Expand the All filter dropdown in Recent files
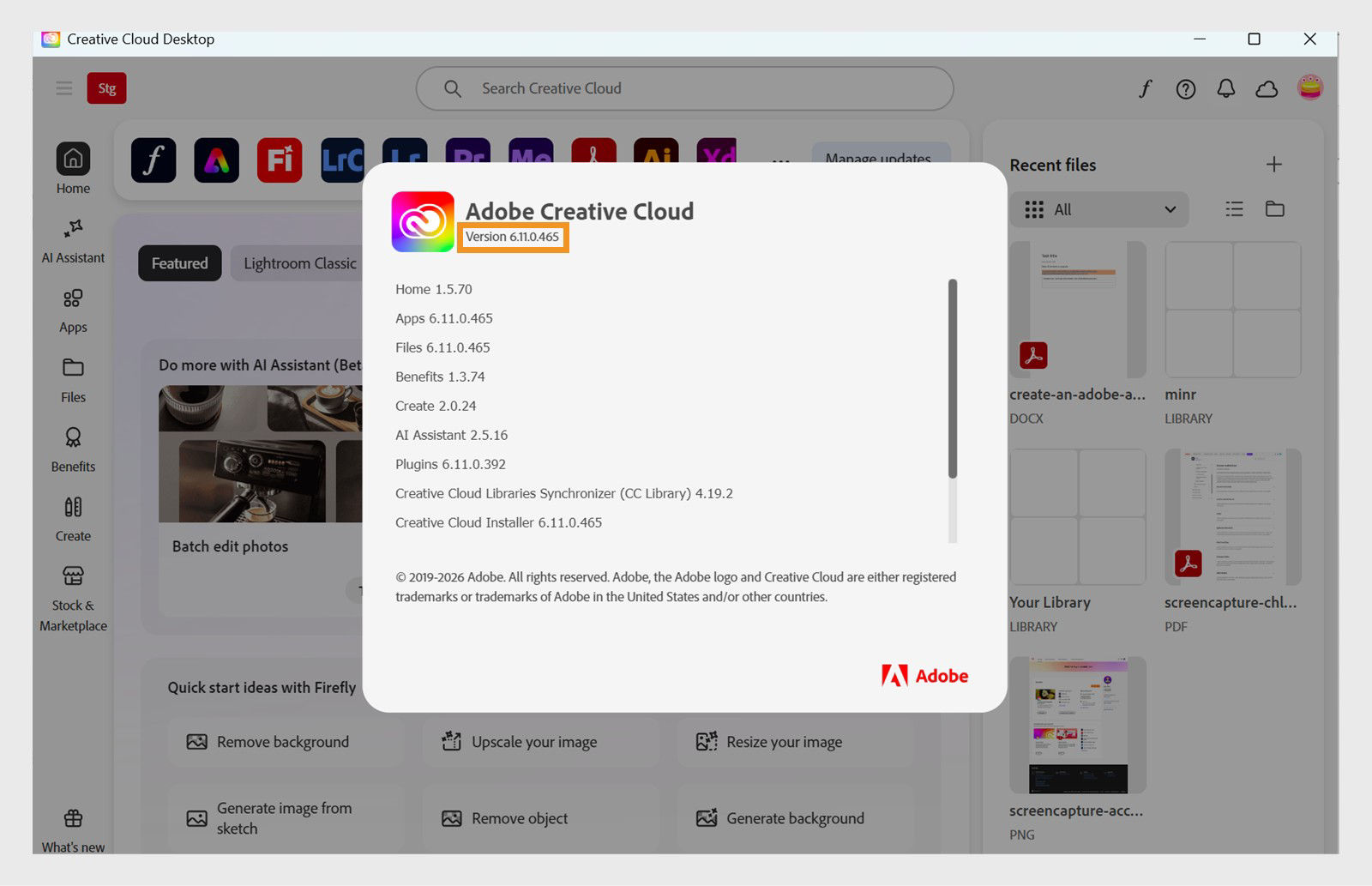This screenshot has height=886, width=1372. [x=1099, y=209]
